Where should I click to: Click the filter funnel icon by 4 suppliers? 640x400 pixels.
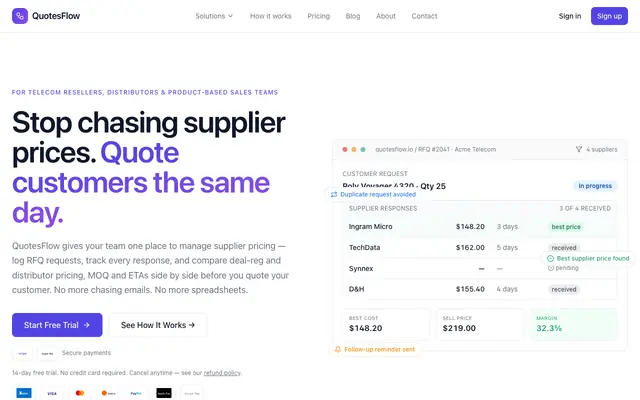point(579,149)
